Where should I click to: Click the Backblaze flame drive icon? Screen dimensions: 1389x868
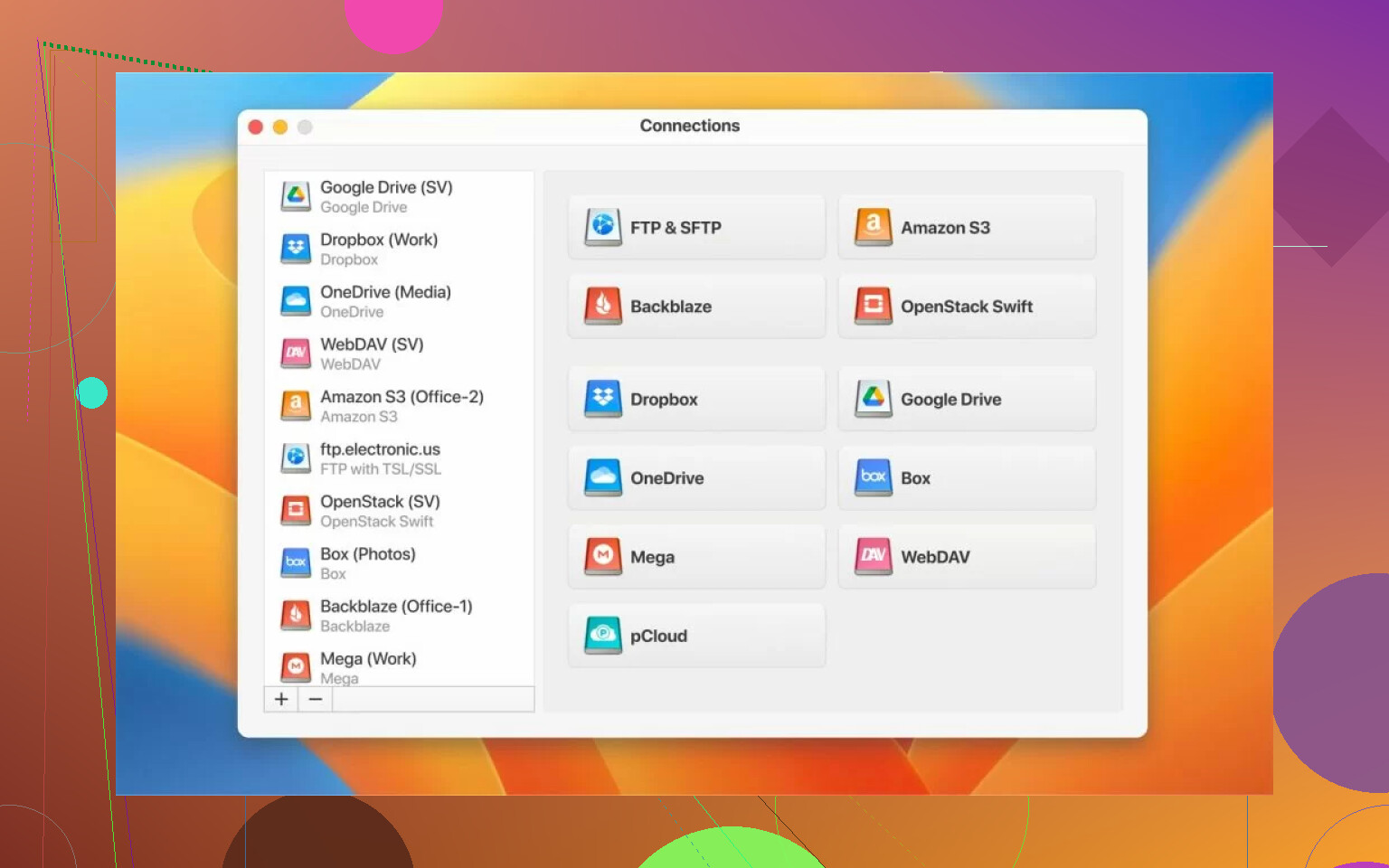click(x=603, y=306)
